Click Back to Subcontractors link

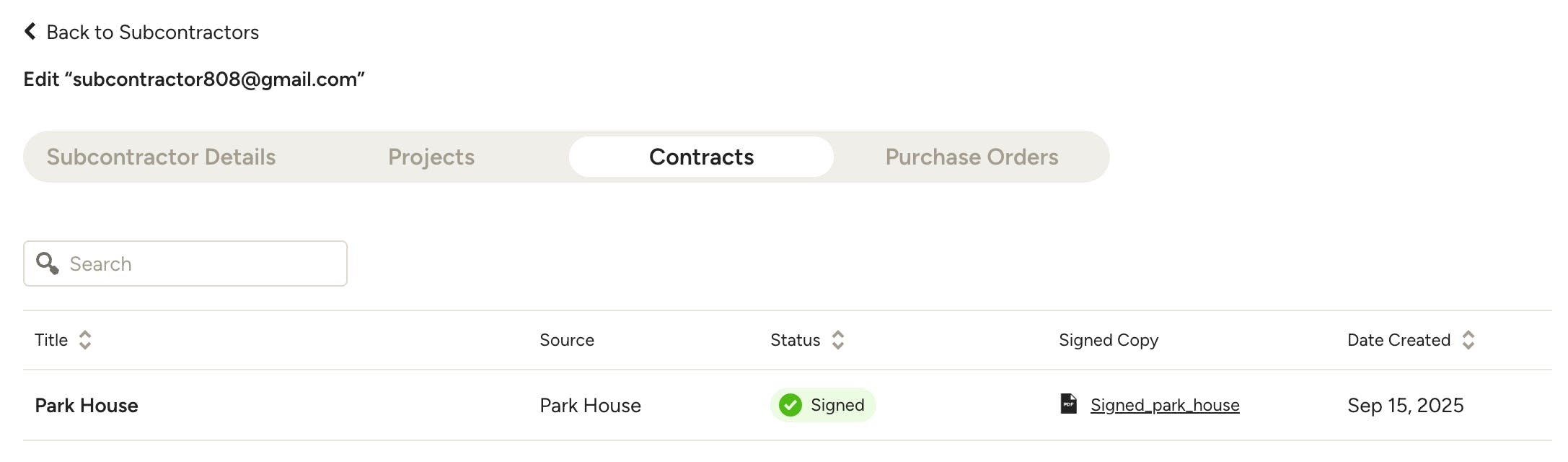point(152,32)
